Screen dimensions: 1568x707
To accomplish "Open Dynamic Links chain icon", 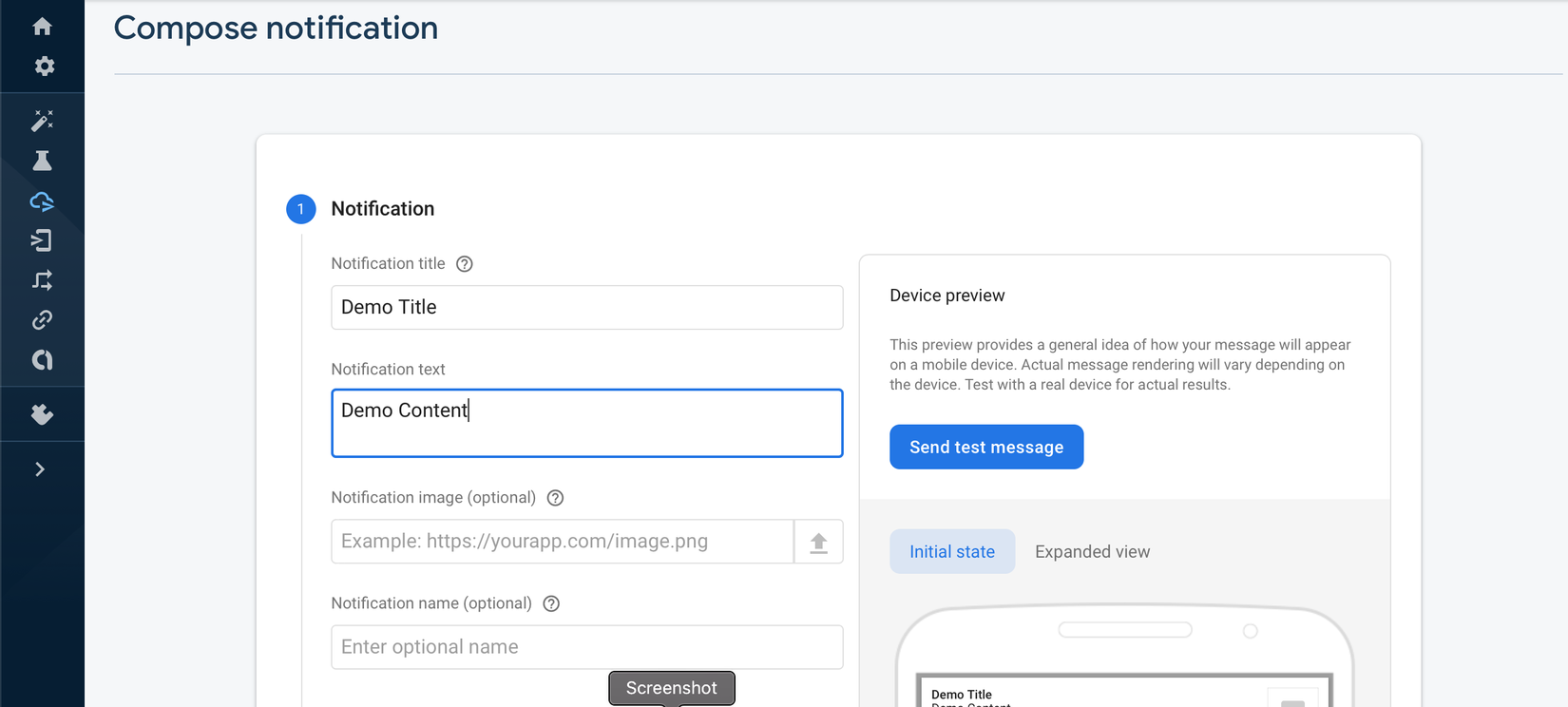I will 42,320.
